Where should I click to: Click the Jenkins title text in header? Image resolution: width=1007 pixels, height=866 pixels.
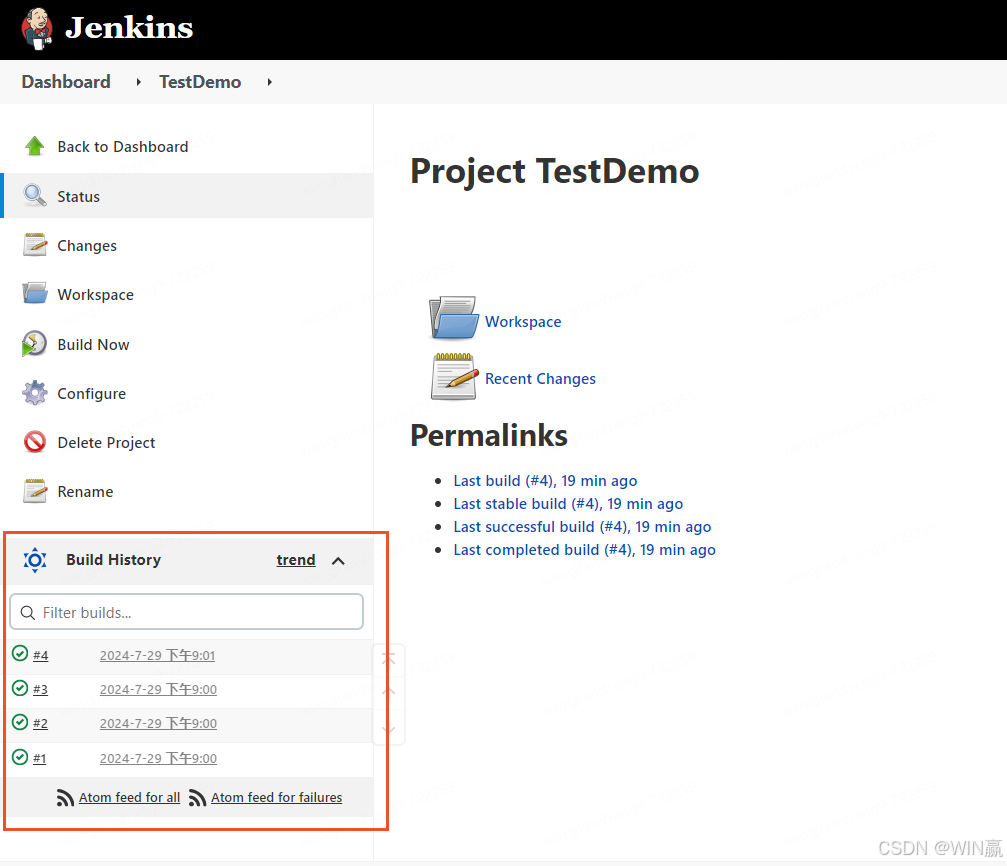tap(129, 28)
